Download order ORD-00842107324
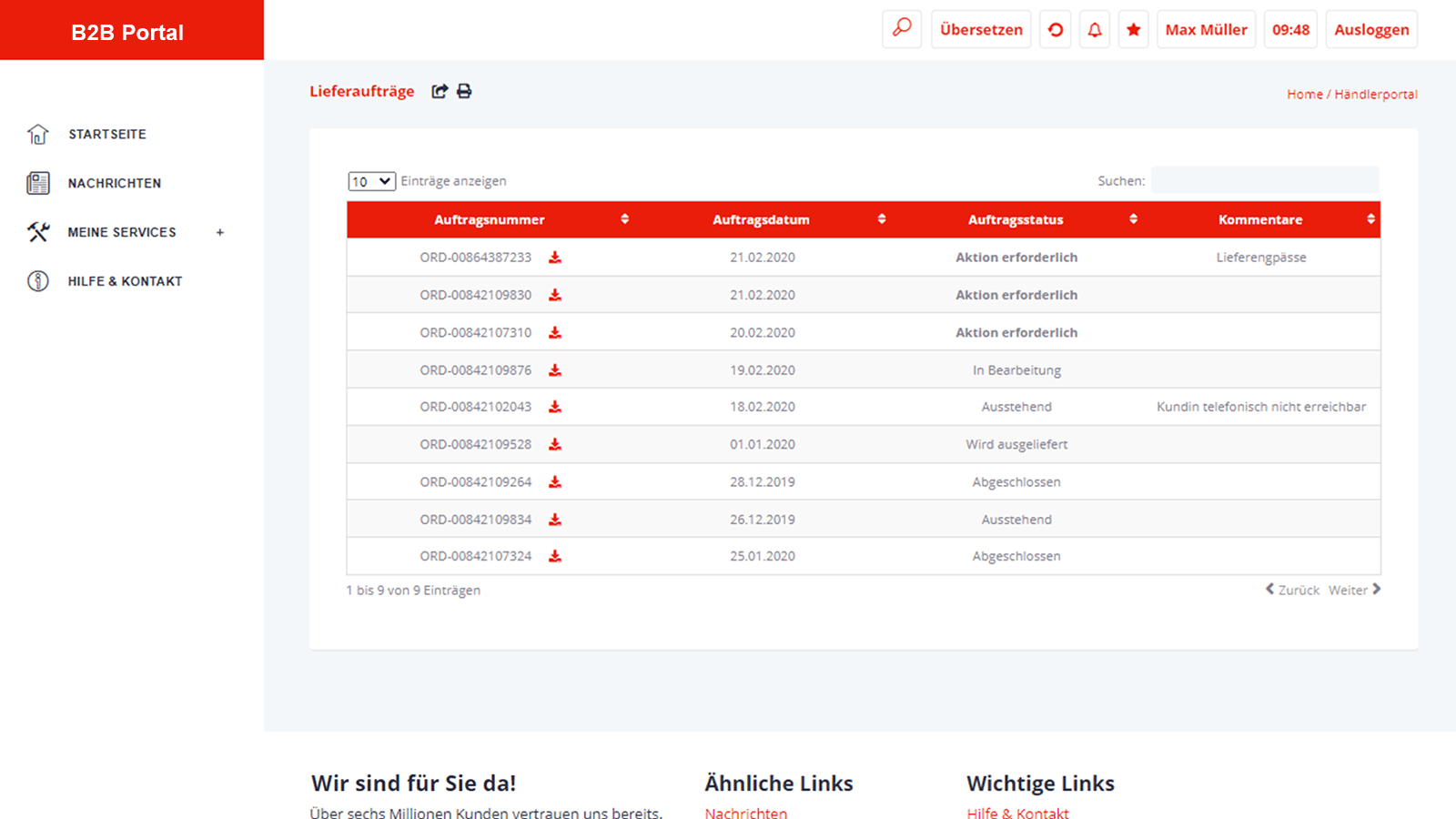The height and width of the screenshot is (819, 1456). coord(555,556)
